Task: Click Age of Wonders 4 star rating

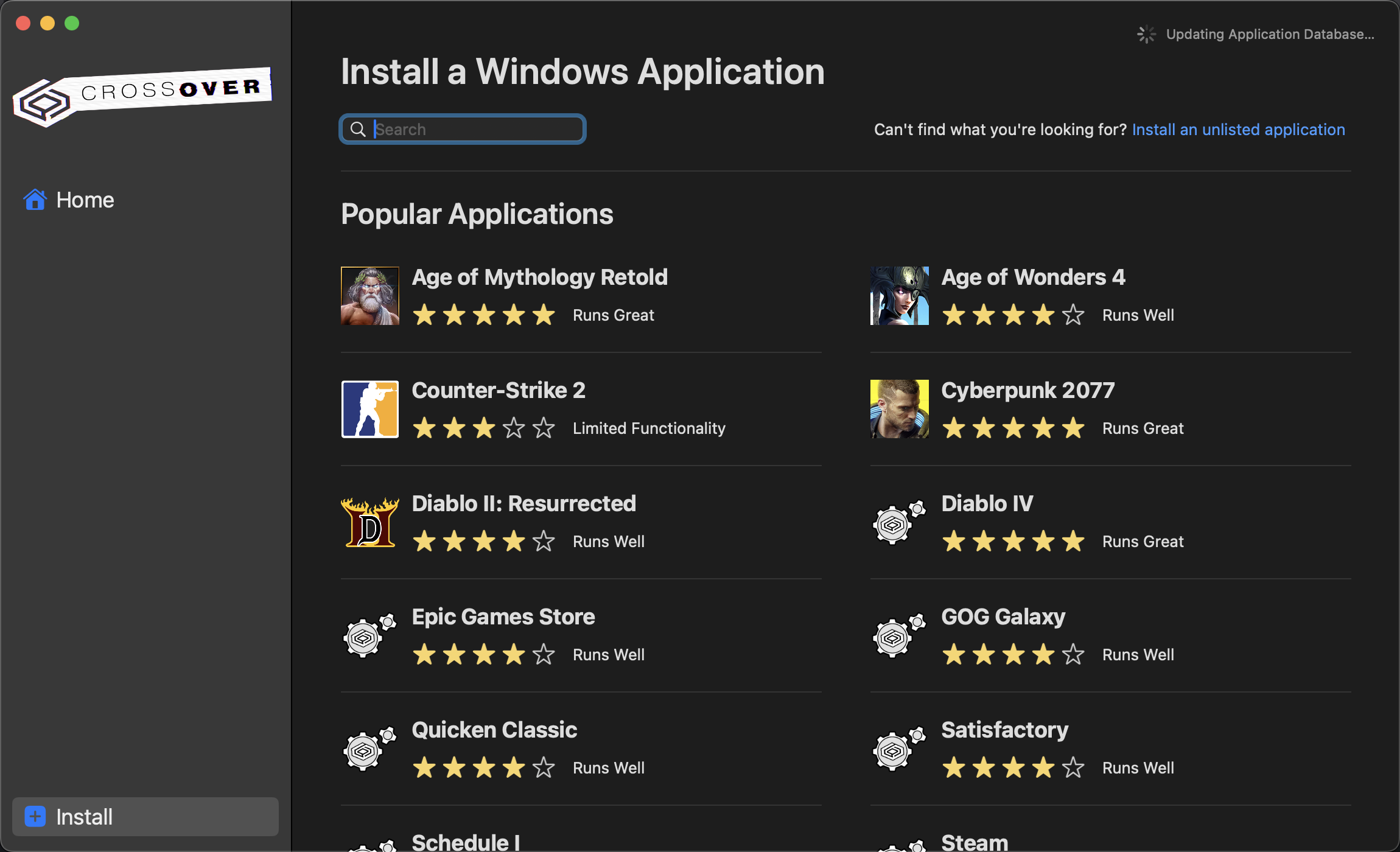Action: pos(1013,315)
